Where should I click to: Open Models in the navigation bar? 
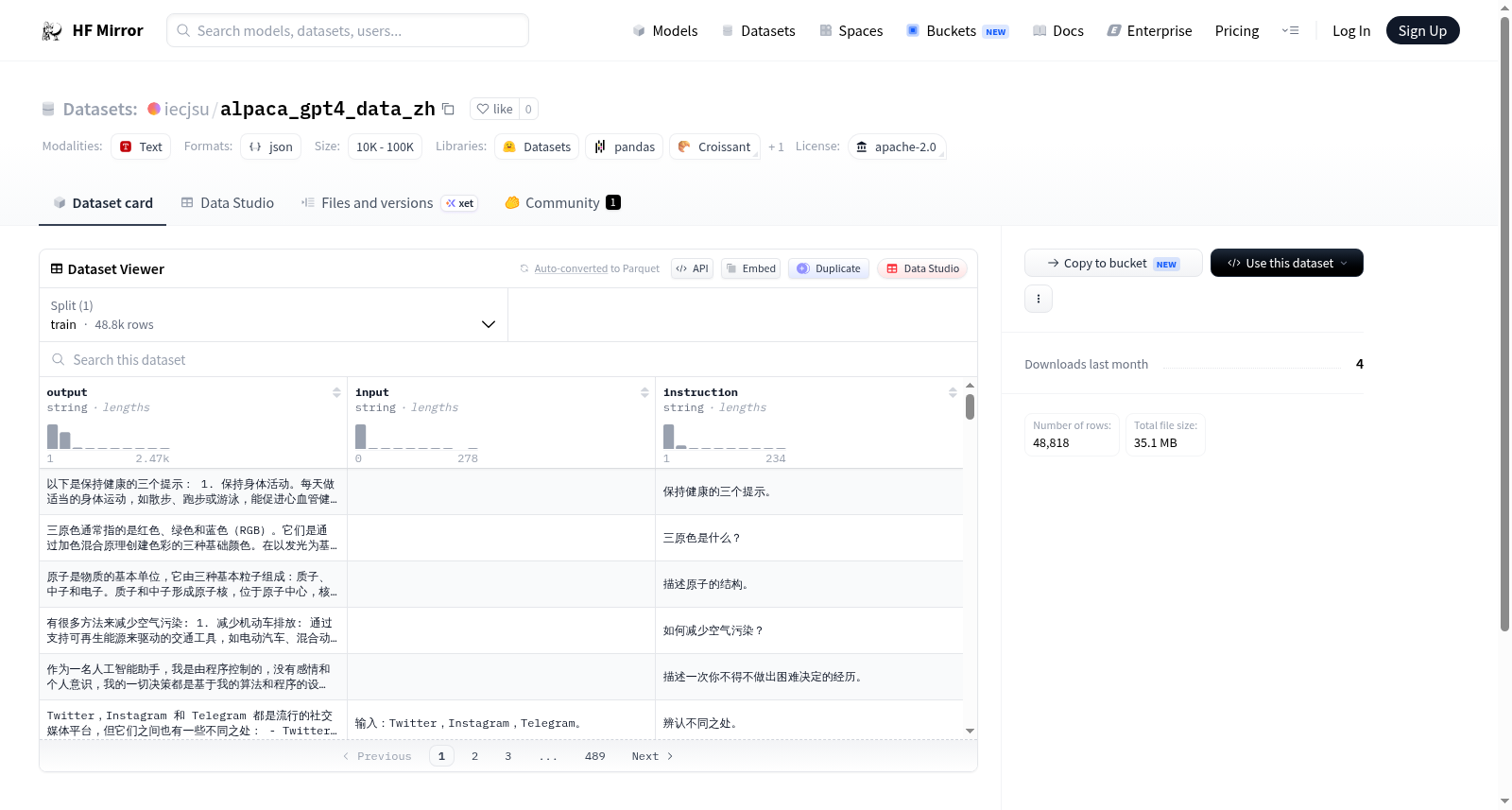tap(665, 31)
